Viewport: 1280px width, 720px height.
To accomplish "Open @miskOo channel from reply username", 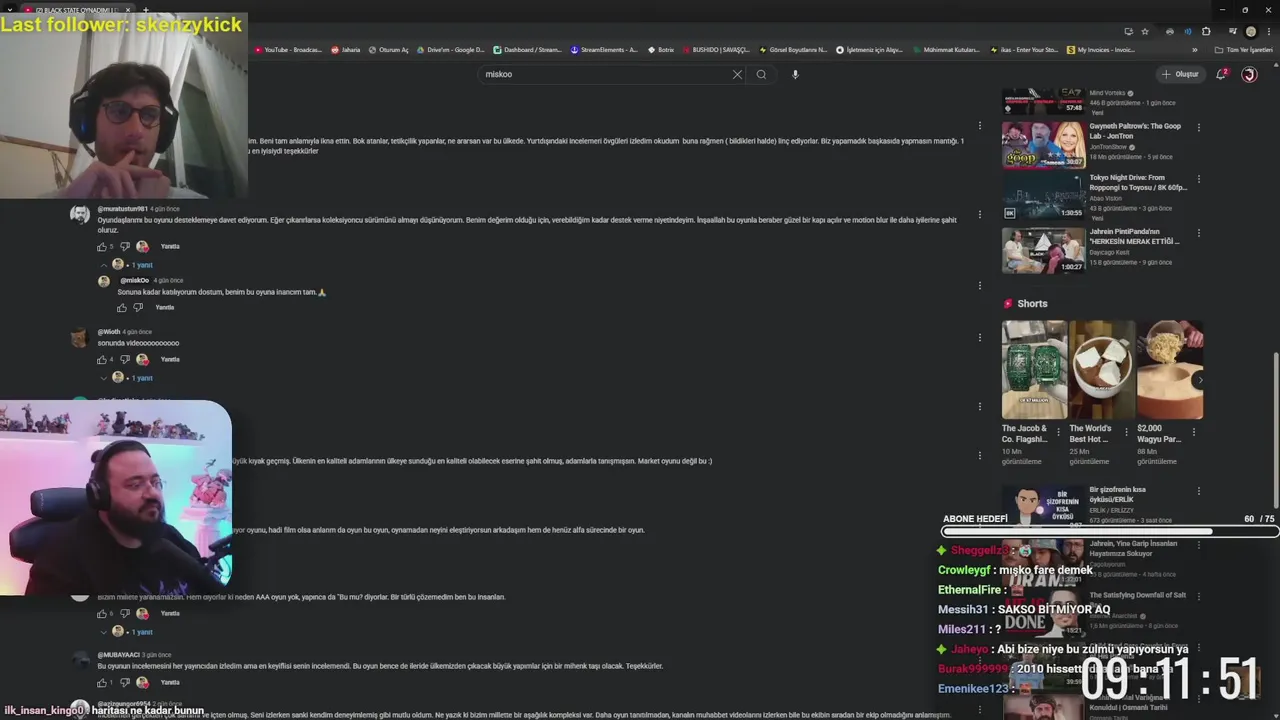I will [134, 280].
